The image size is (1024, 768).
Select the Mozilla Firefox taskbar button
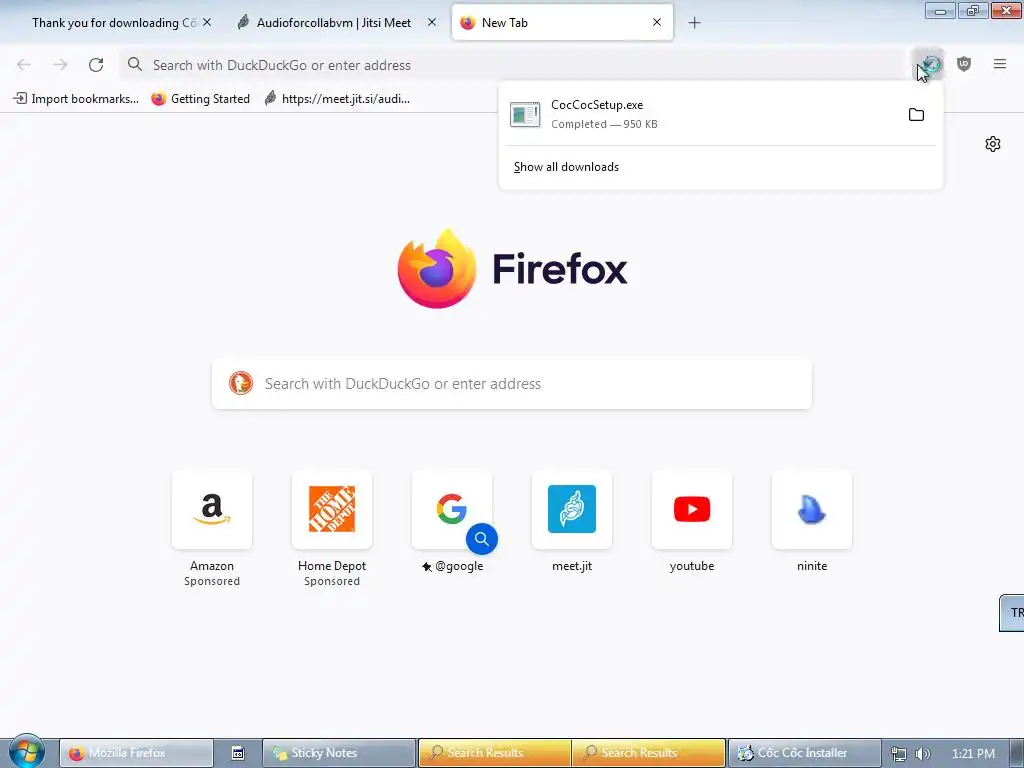(x=136, y=753)
